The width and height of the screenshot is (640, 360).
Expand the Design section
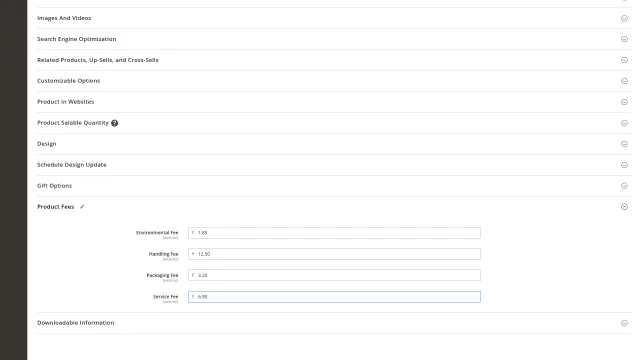pos(624,144)
